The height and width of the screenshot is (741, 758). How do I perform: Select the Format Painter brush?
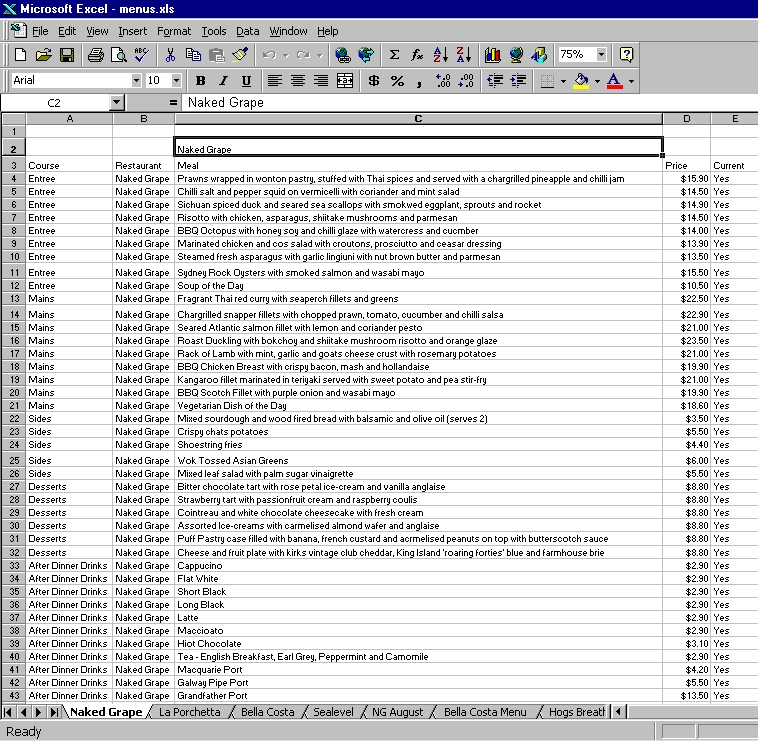point(240,55)
